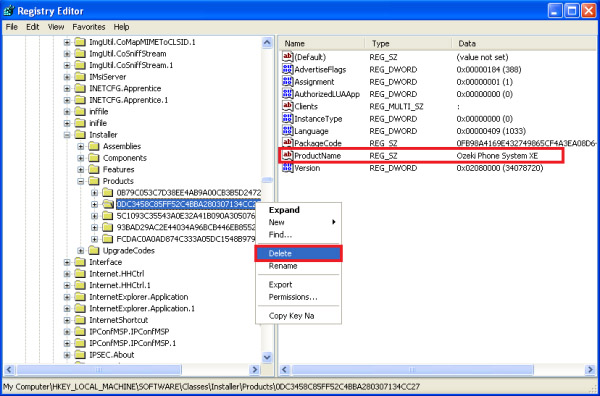Open the Edit menu

(33, 27)
